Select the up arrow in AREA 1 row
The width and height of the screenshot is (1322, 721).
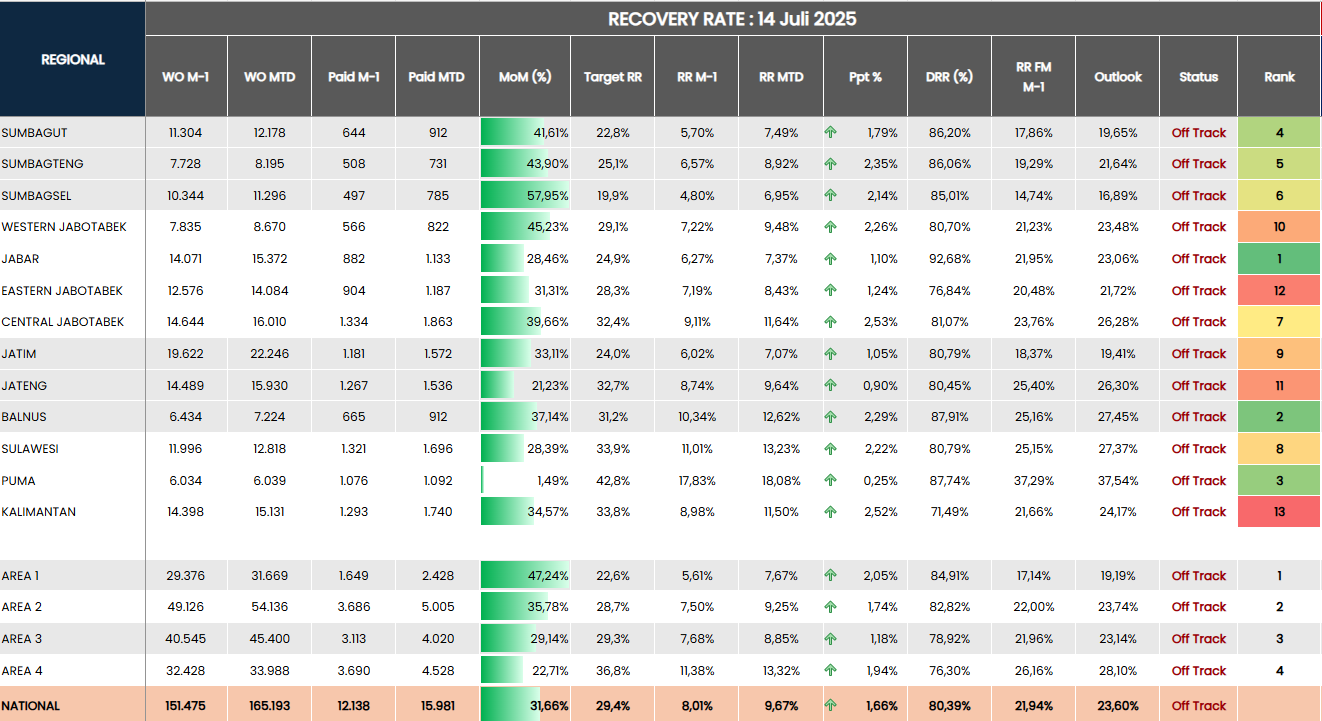point(830,576)
